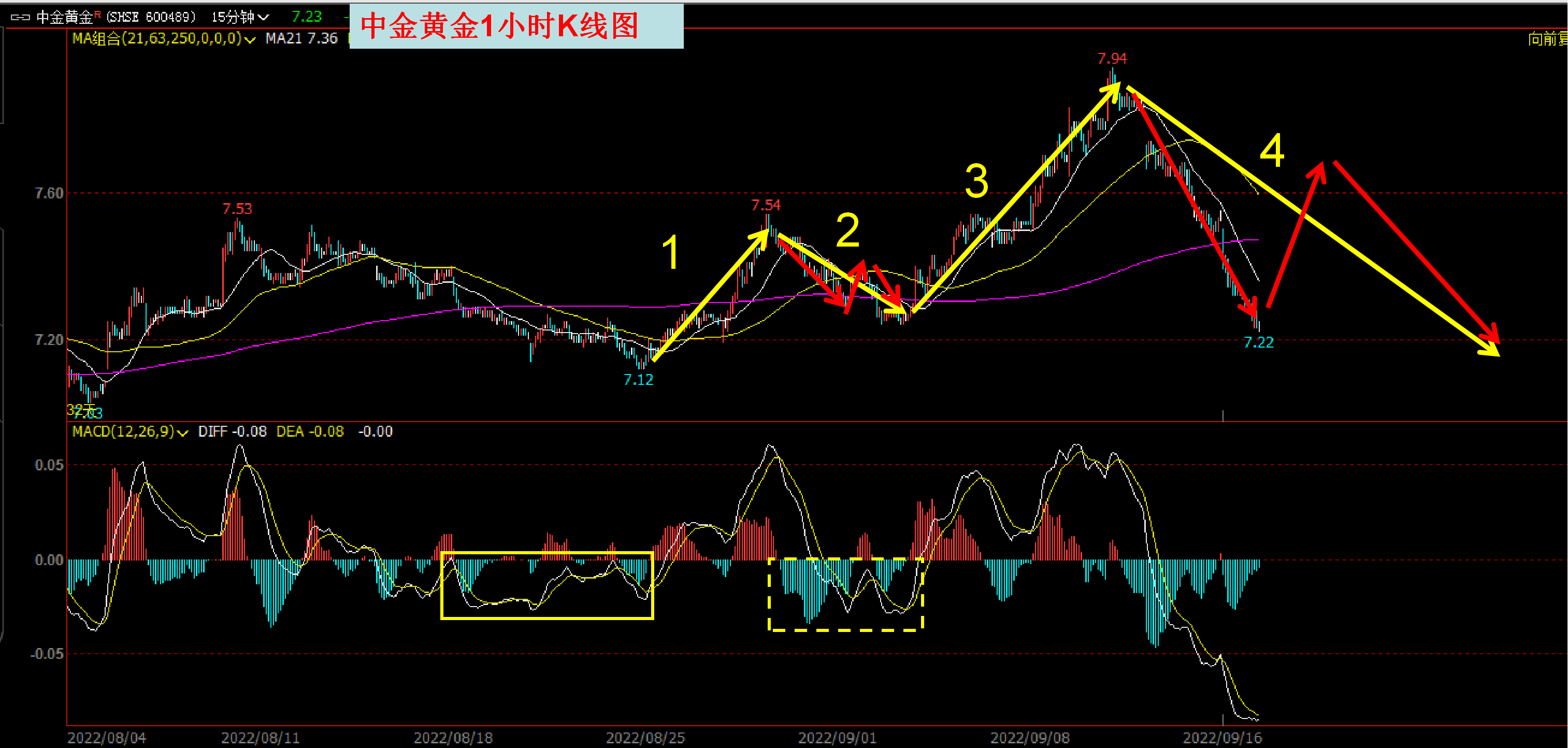Click the 2022/08/04 date on the time axis
Image resolution: width=1568 pixels, height=748 pixels.
coord(107,738)
